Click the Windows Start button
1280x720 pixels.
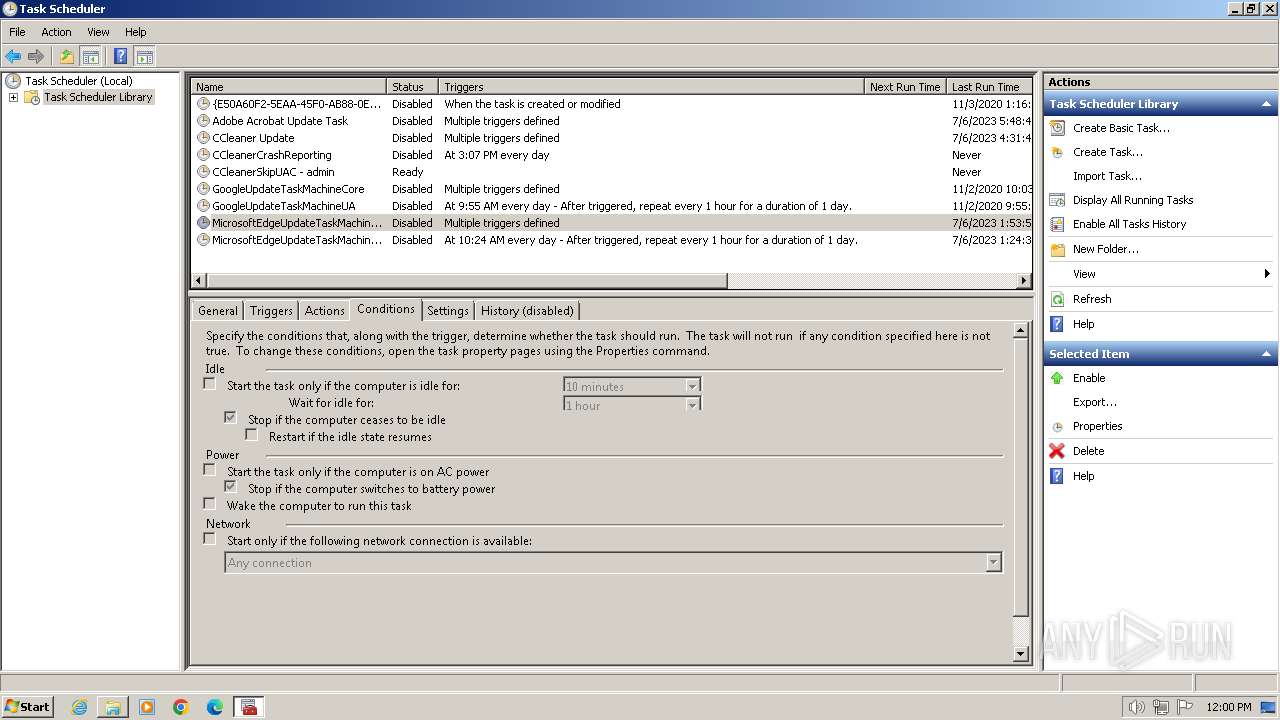(x=27, y=707)
